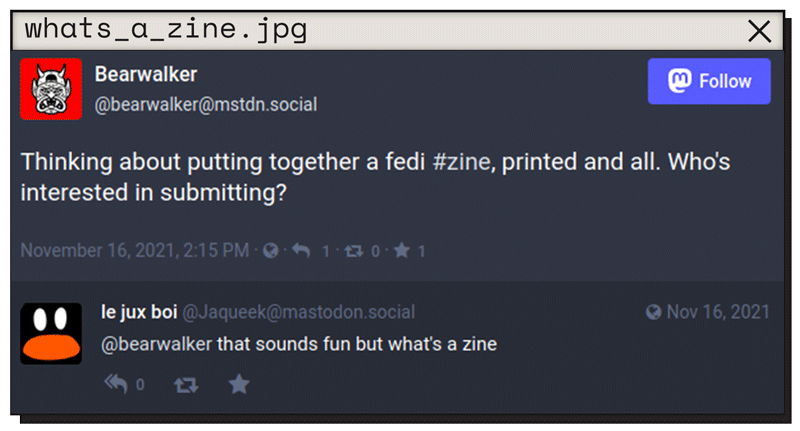This screenshot has width=800, height=431.
Task: Open the Bearwalker display name profile
Action: click(x=146, y=74)
